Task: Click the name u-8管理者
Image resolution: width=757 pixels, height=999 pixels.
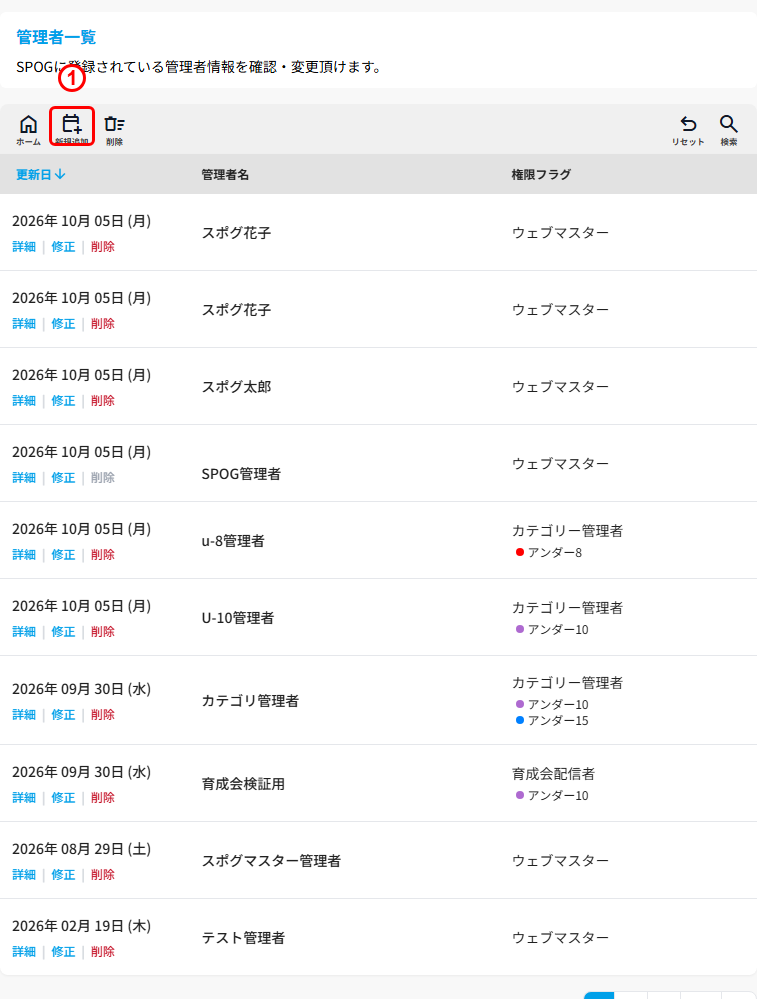Action: tap(233, 541)
